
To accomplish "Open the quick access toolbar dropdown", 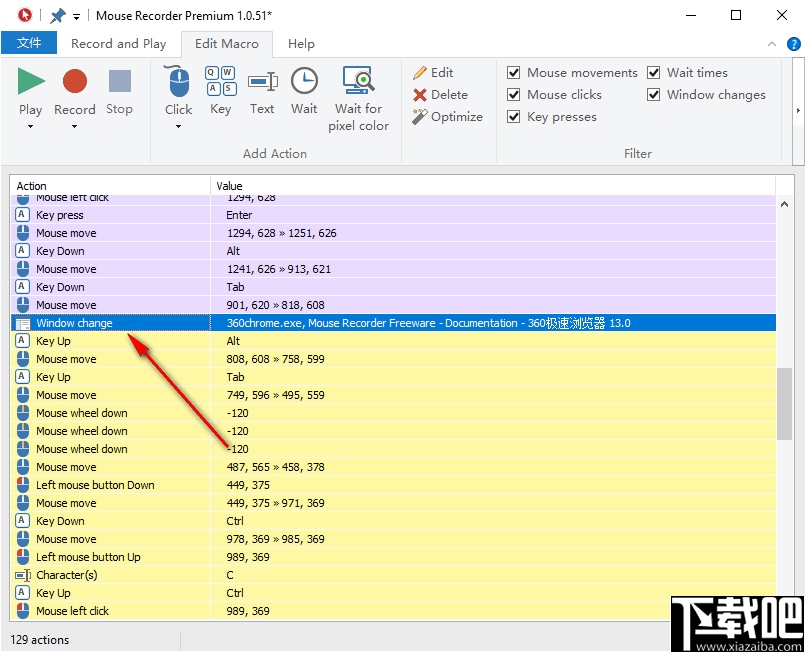I will [x=76, y=17].
